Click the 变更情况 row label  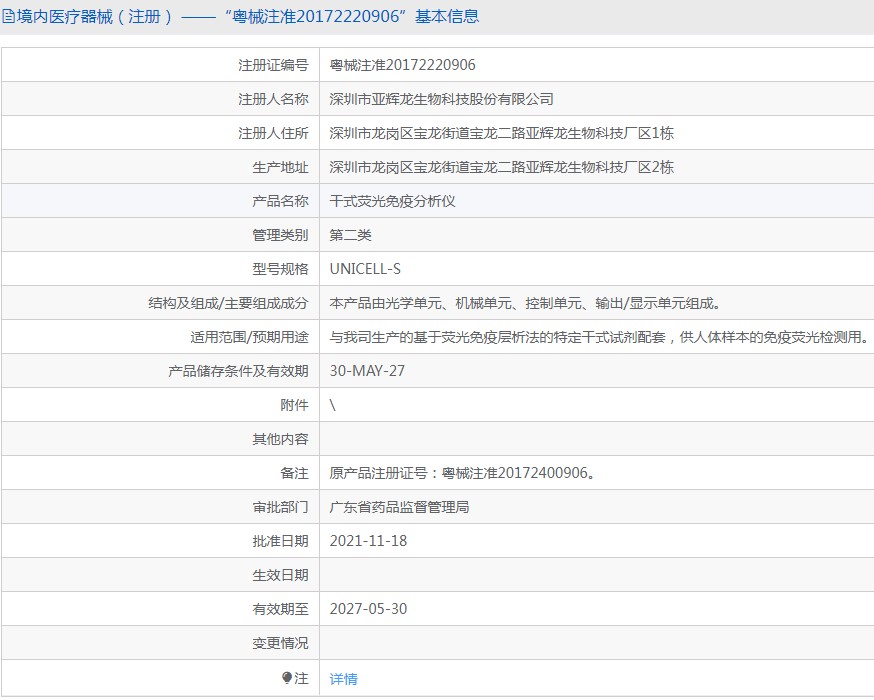280,643
